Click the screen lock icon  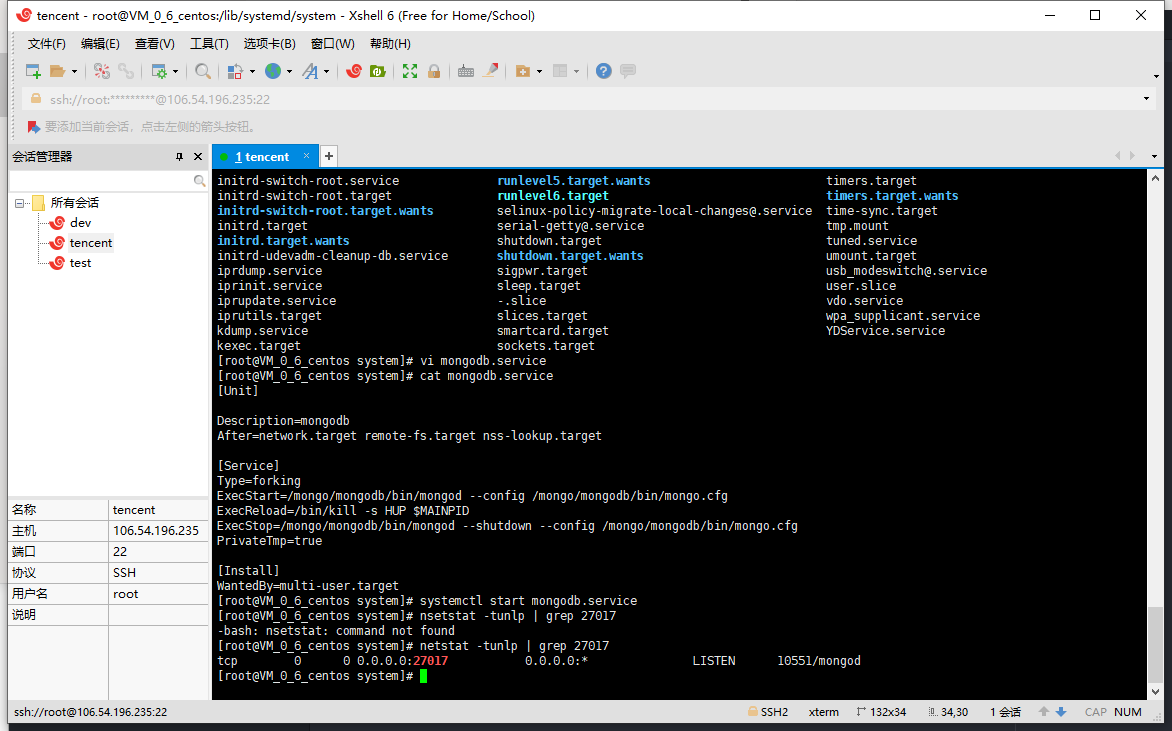click(436, 71)
